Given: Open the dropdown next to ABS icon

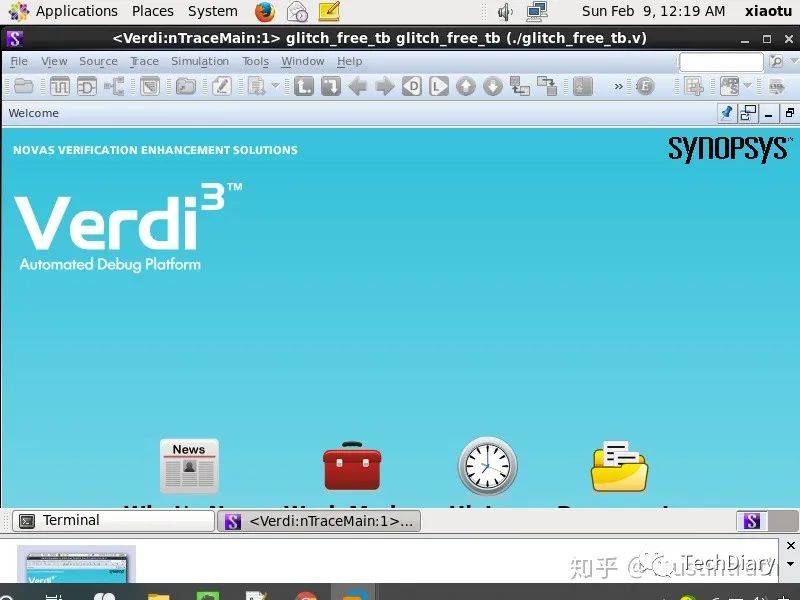Looking at the screenshot, I should (x=747, y=85).
